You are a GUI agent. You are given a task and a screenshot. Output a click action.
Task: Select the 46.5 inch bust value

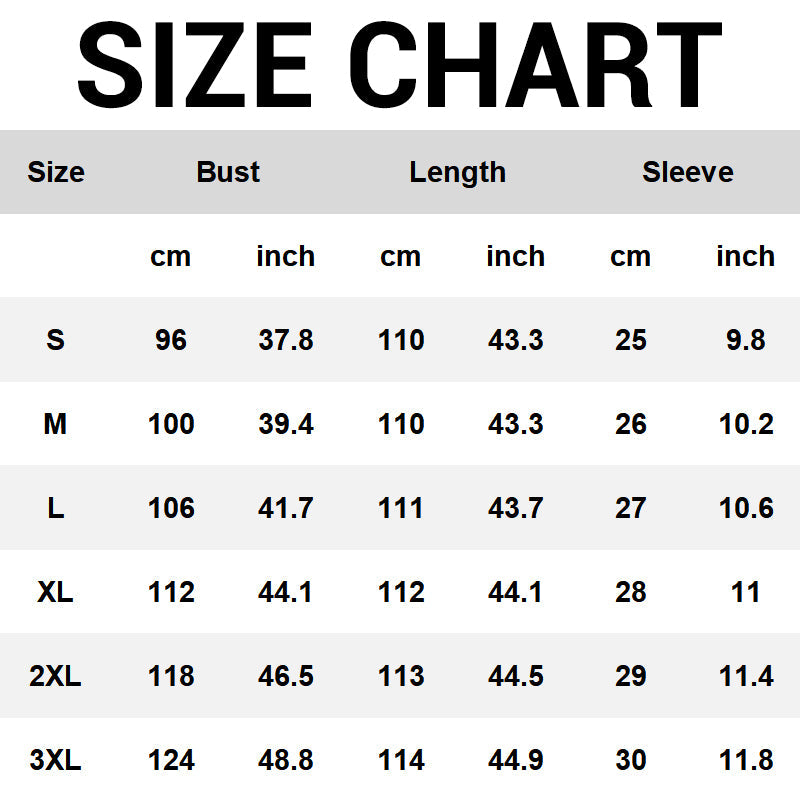point(286,676)
